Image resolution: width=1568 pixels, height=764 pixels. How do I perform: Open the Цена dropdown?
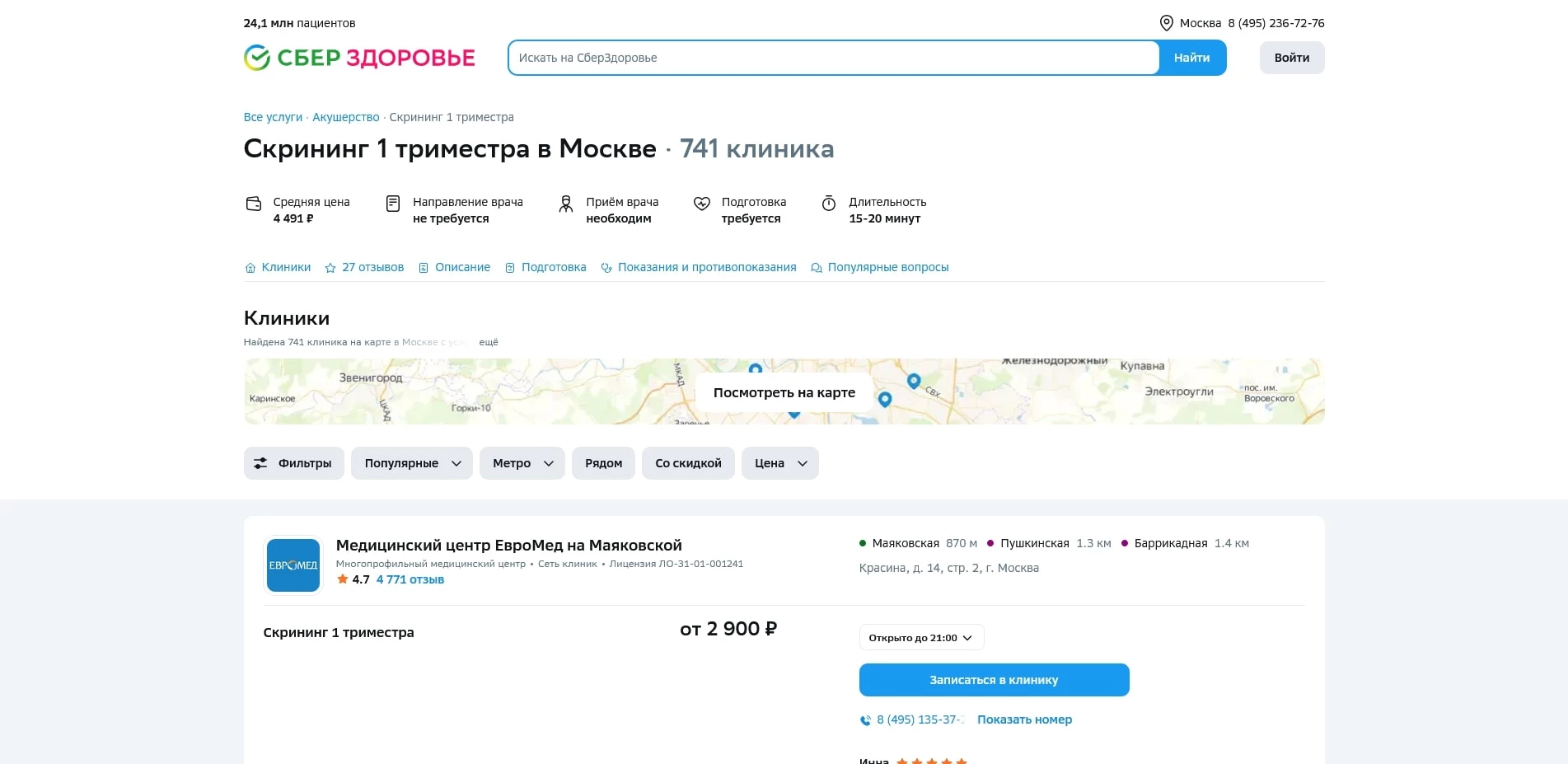pos(779,462)
